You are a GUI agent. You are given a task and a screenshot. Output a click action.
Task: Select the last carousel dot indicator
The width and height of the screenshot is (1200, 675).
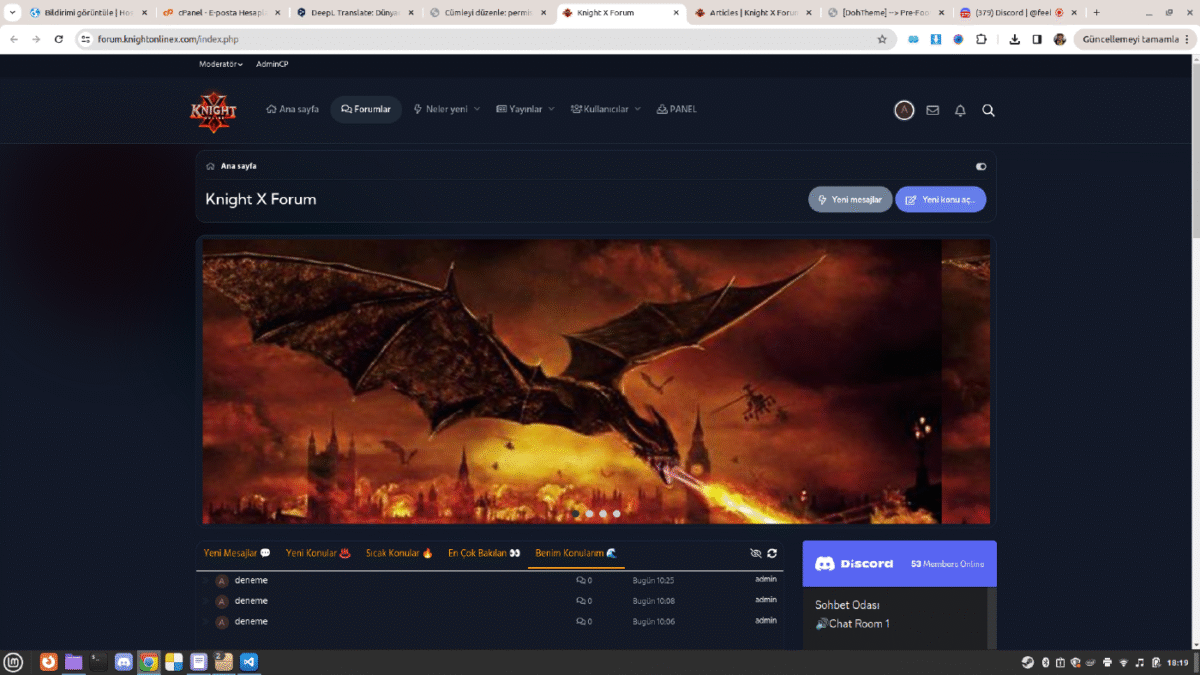point(617,514)
